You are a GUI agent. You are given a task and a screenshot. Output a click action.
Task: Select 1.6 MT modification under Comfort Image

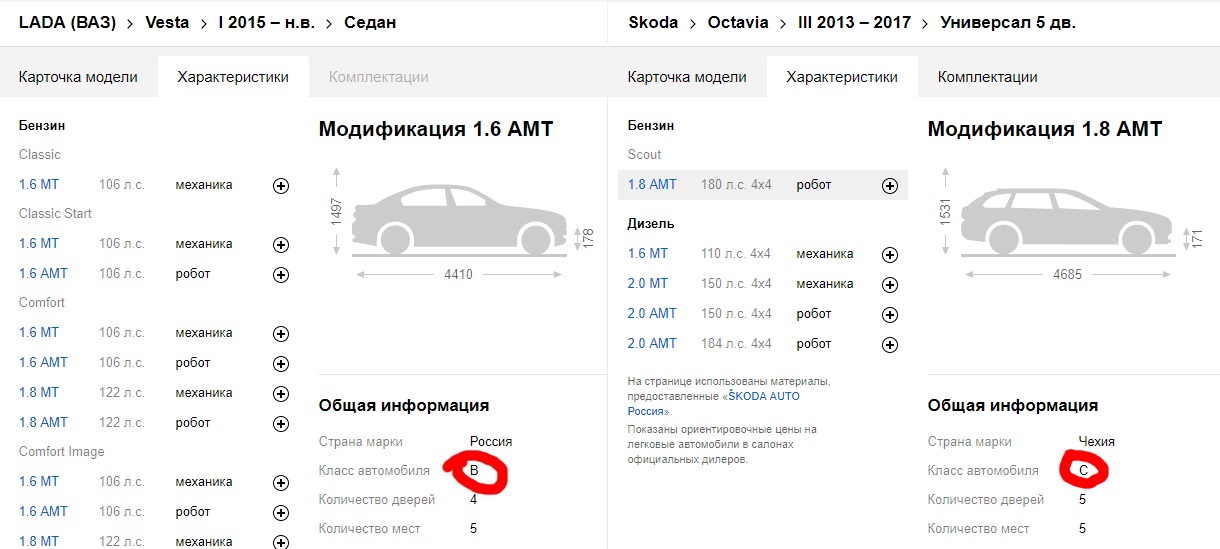tap(39, 481)
